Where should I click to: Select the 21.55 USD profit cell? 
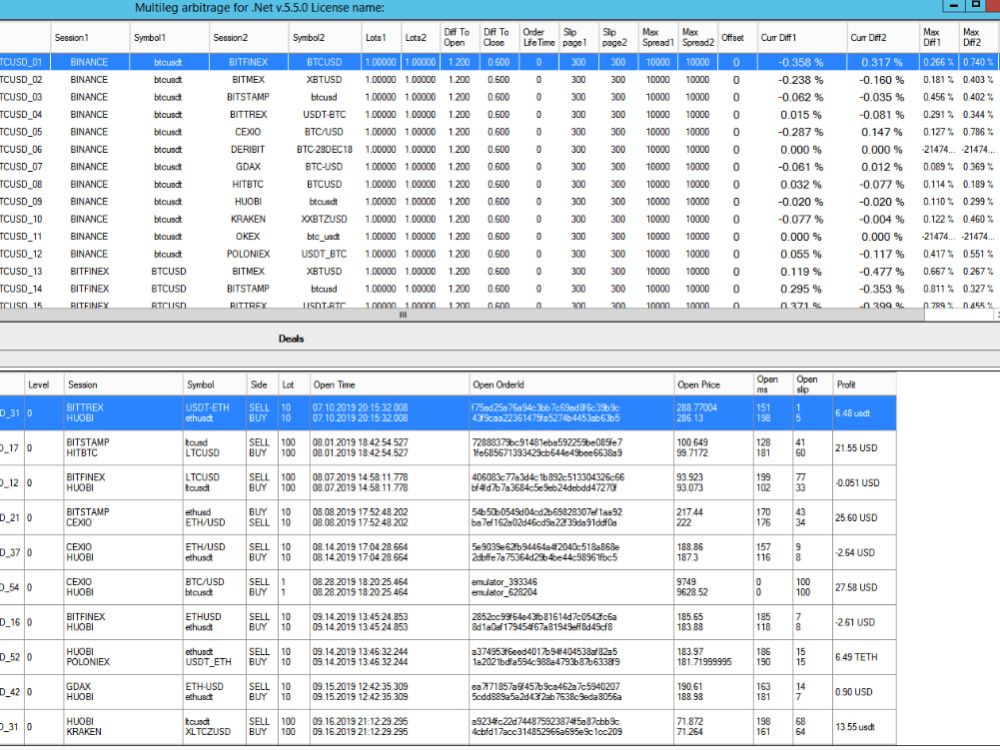pyautogui.click(x=864, y=448)
